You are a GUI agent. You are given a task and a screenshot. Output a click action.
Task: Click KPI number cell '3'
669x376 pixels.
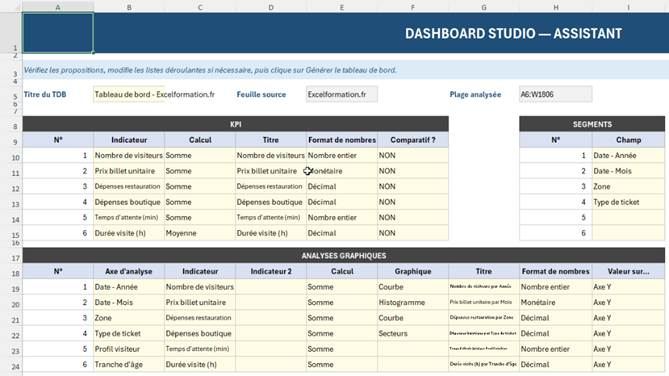coord(58,187)
